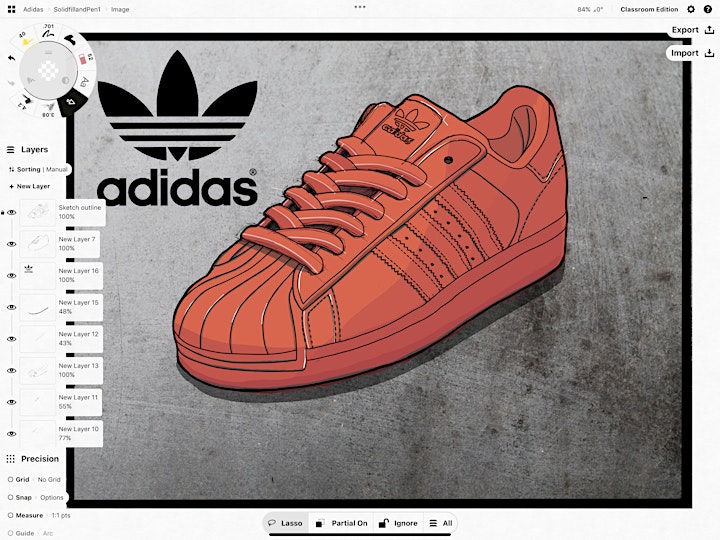The width and height of the screenshot is (720, 540).
Task: Click the open padlock icon beside Ignore
Action: click(383, 523)
